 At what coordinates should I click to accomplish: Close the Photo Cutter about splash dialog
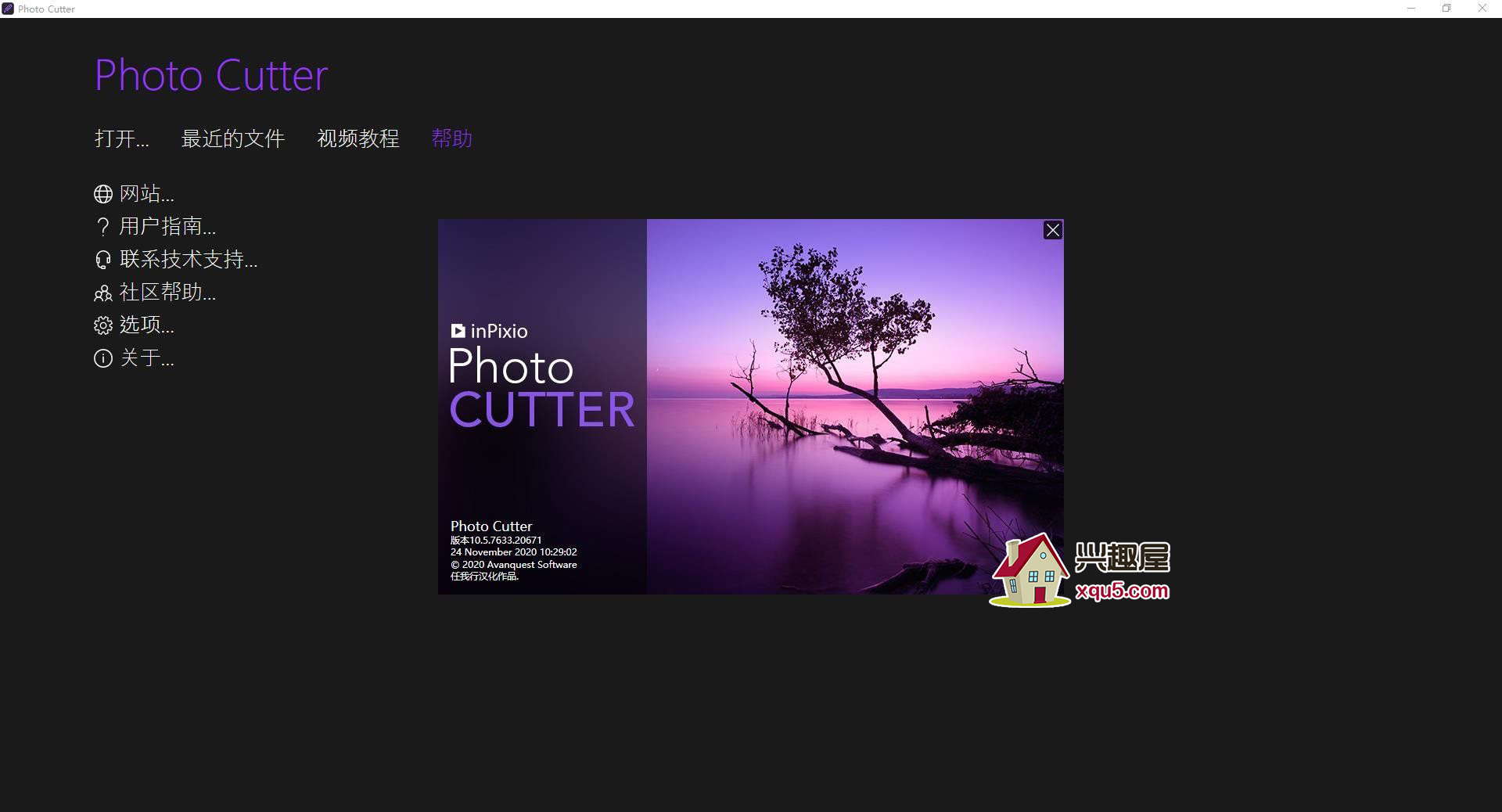click(1053, 230)
